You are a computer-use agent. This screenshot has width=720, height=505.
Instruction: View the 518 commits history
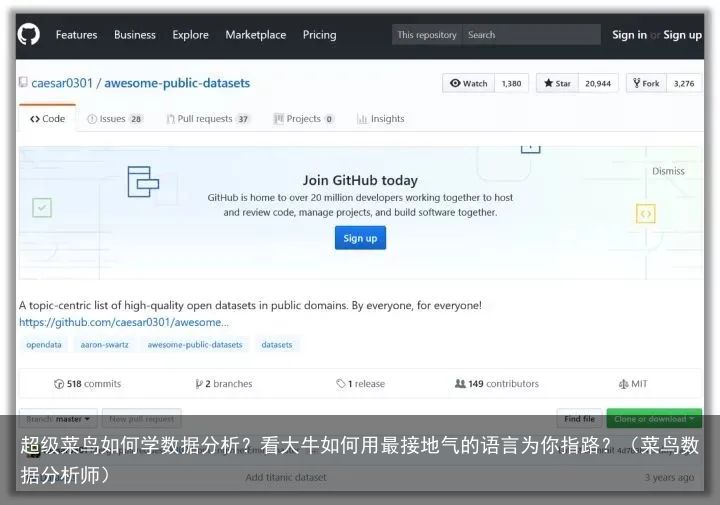87,384
